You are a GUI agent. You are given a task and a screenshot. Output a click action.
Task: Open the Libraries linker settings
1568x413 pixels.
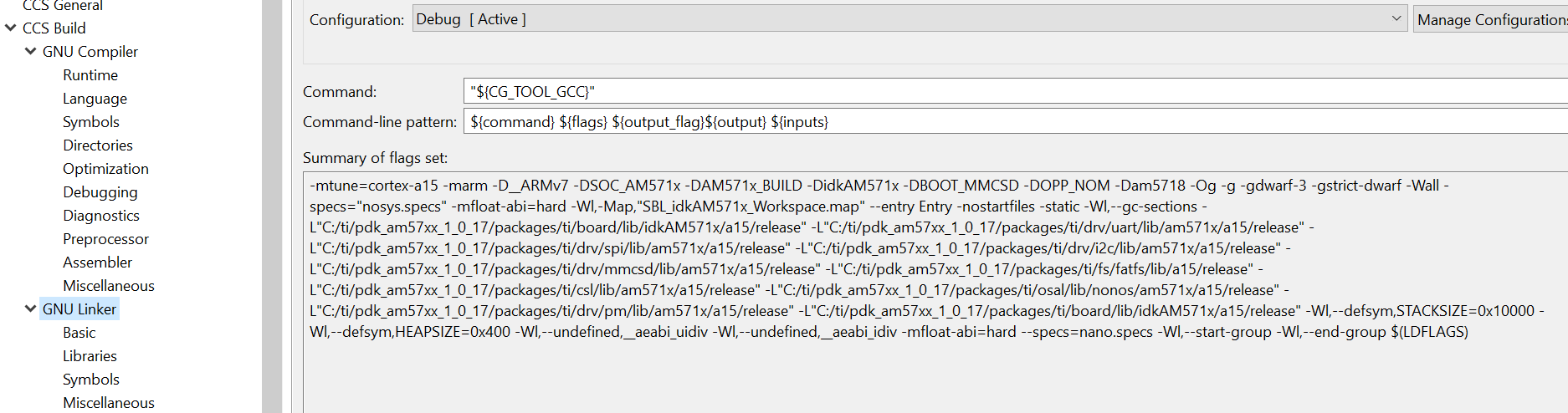click(x=90, y=355)
